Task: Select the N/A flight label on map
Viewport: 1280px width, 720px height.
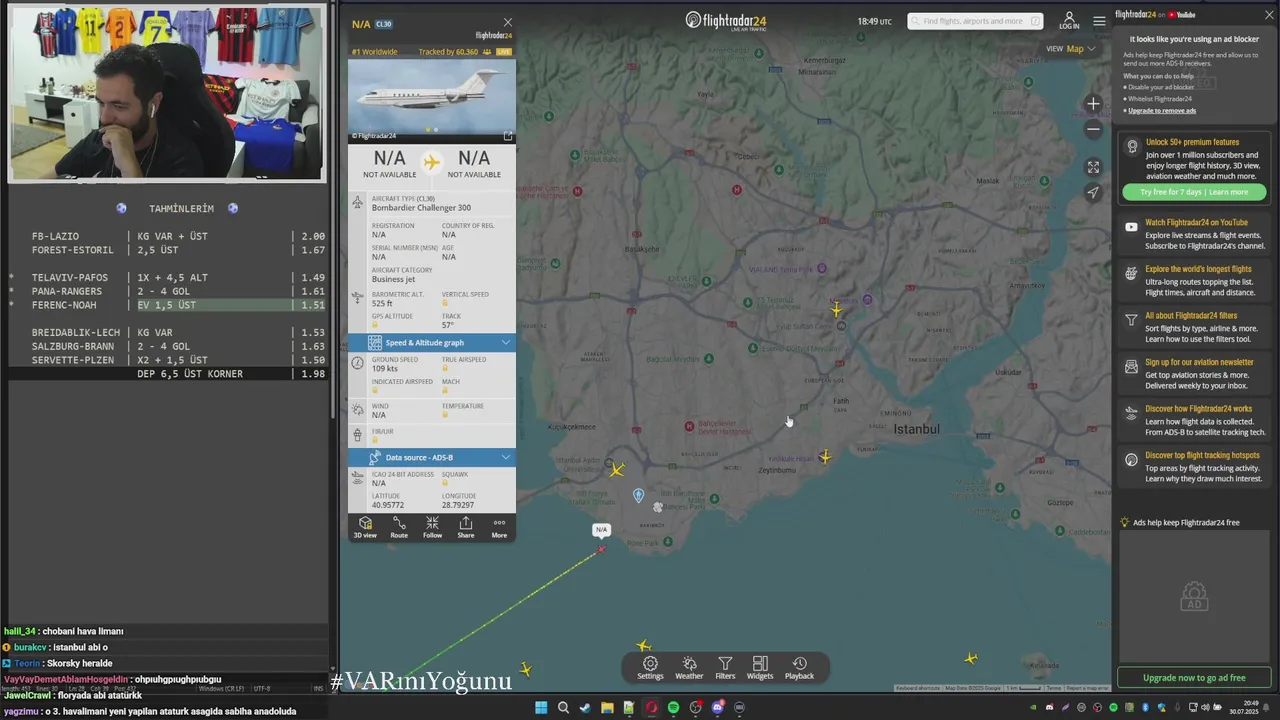Action: coord(601,530)
